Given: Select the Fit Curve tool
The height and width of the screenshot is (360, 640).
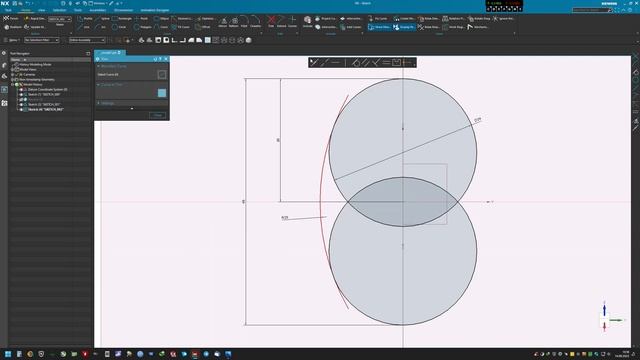Looking at the screenshot, I should (180, 27).
